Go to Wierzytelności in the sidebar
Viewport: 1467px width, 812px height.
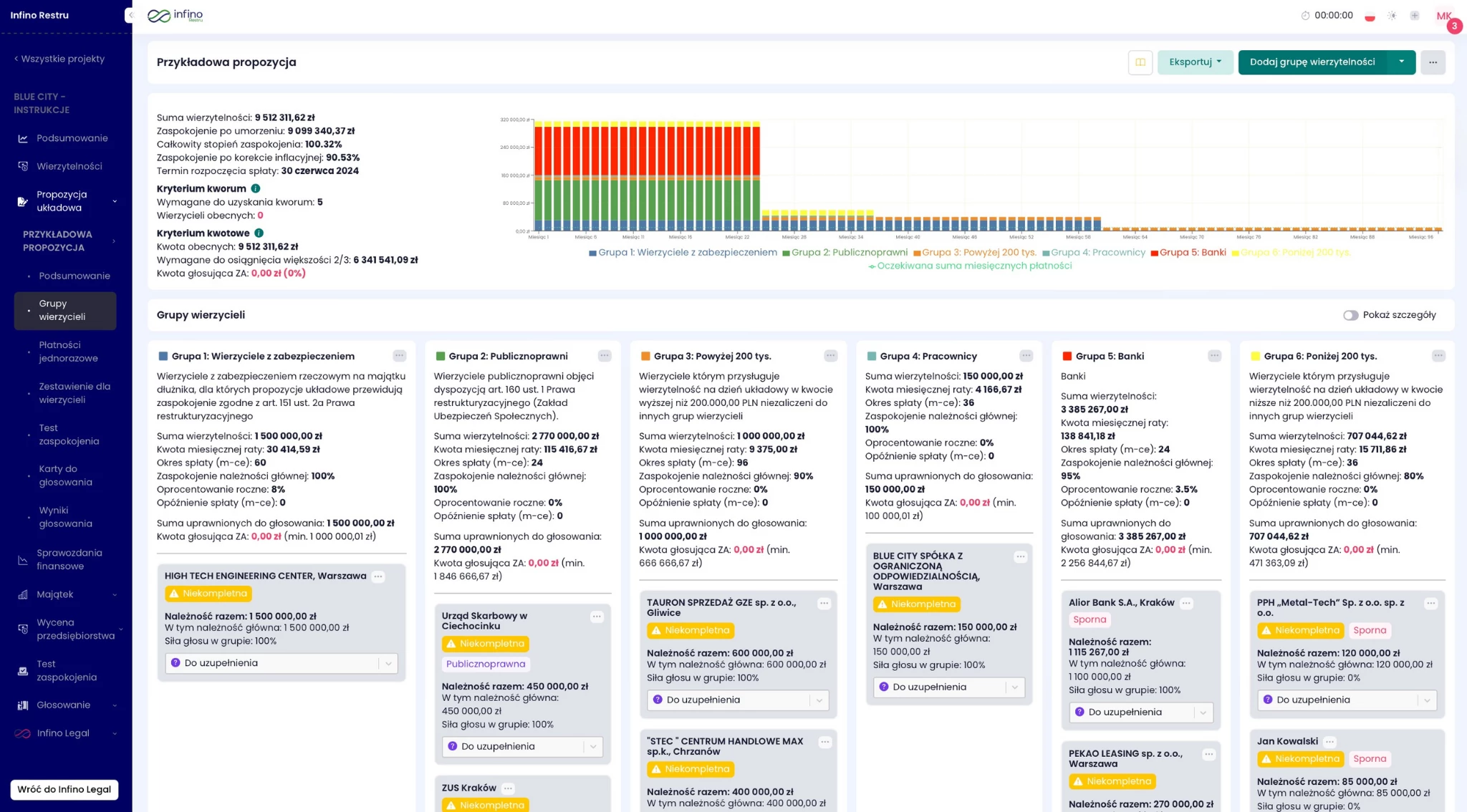[69, 166]
